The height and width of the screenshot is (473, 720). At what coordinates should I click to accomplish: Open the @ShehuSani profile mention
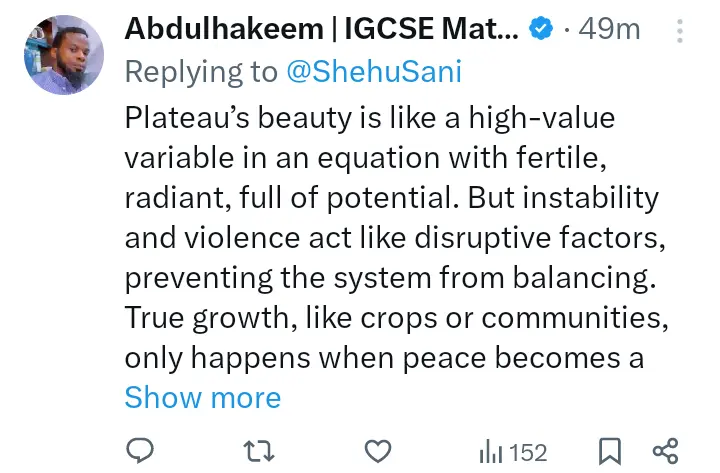point(374,73)
